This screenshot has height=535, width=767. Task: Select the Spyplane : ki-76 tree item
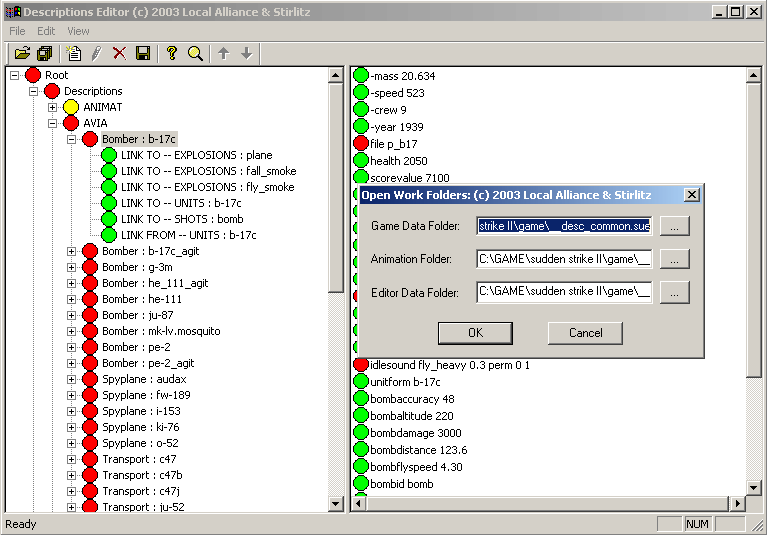(x=141, y=427)
